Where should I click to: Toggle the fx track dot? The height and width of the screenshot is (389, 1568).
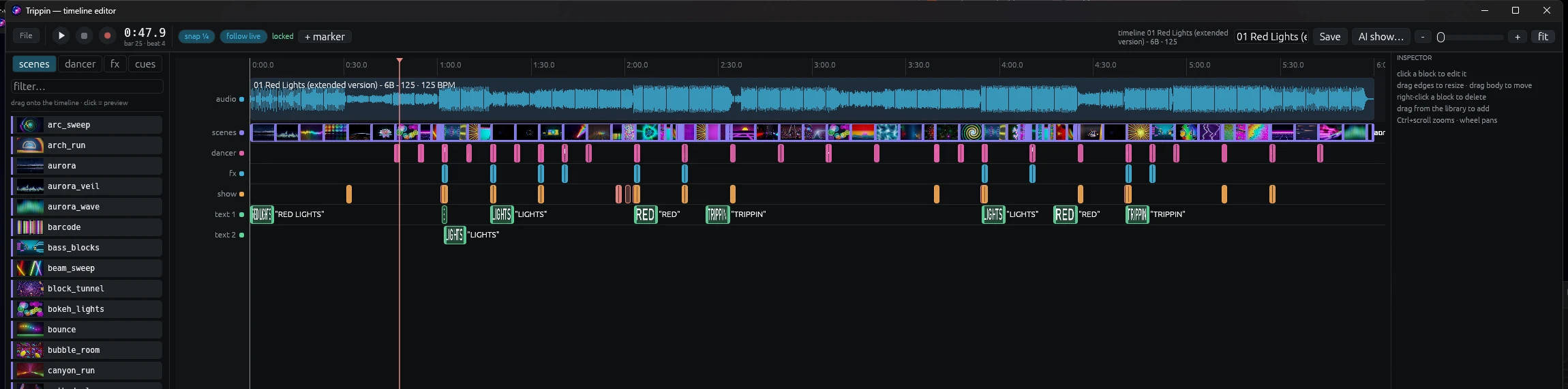241,174
